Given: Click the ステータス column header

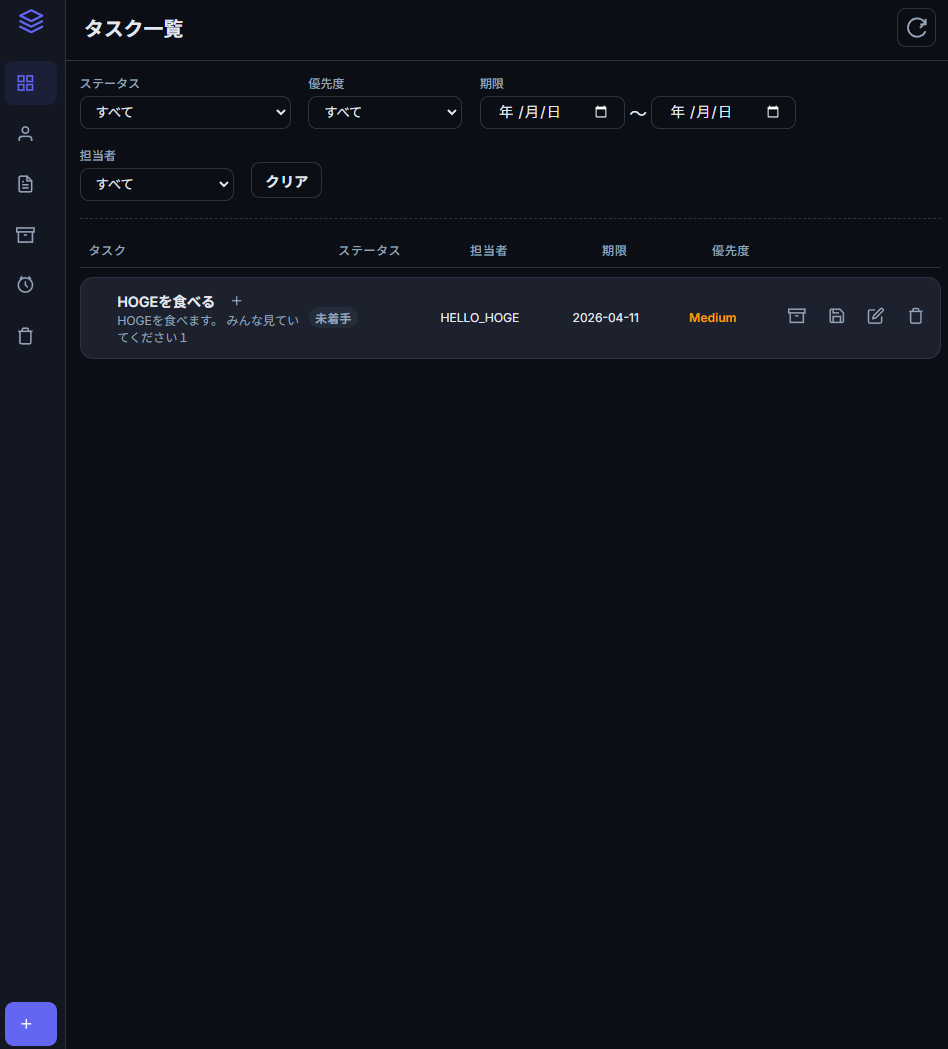Looking at the screenshot, I should coord(369,250).
